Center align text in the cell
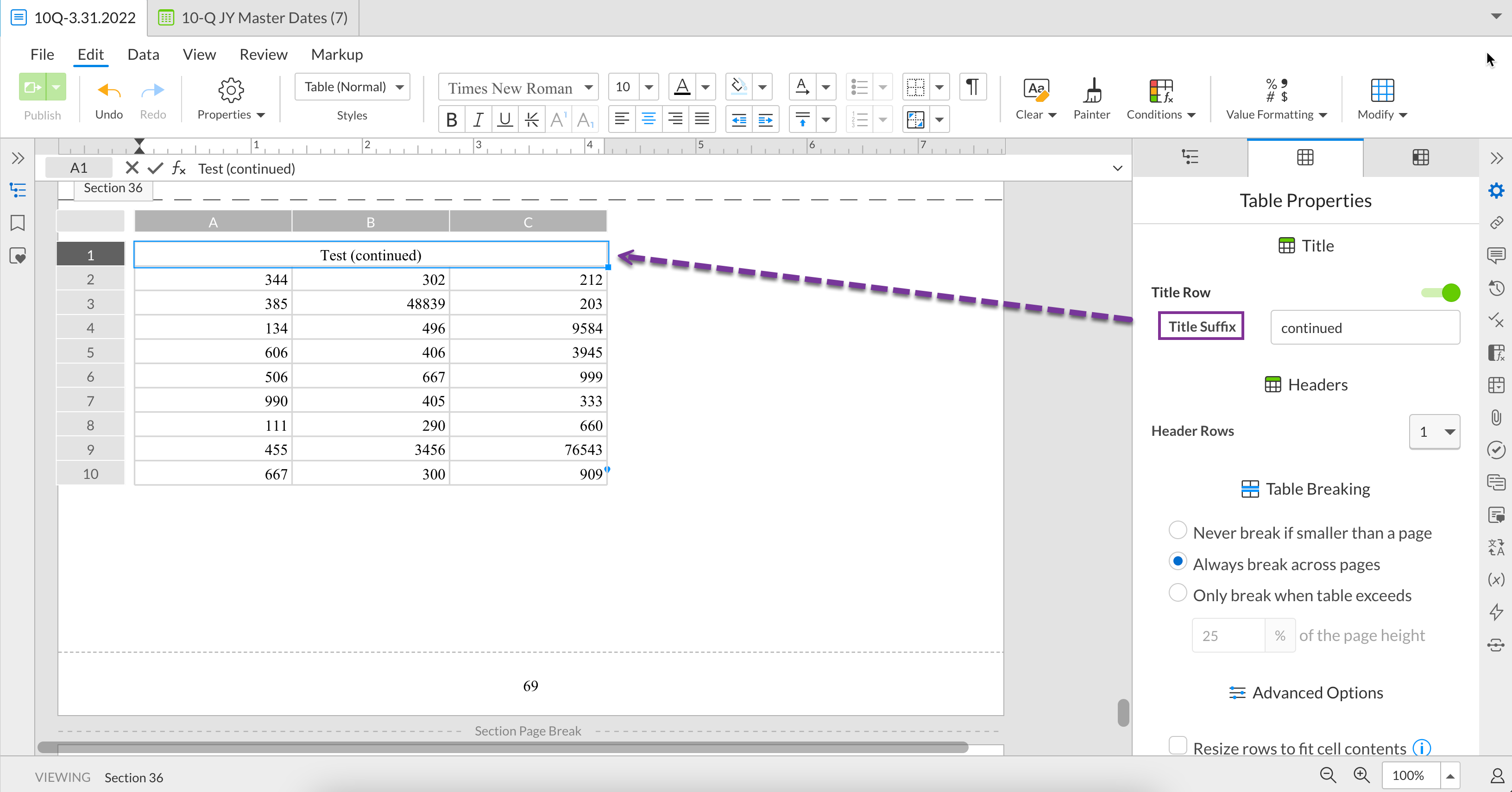1512x792 pixels. click(648, 119)
